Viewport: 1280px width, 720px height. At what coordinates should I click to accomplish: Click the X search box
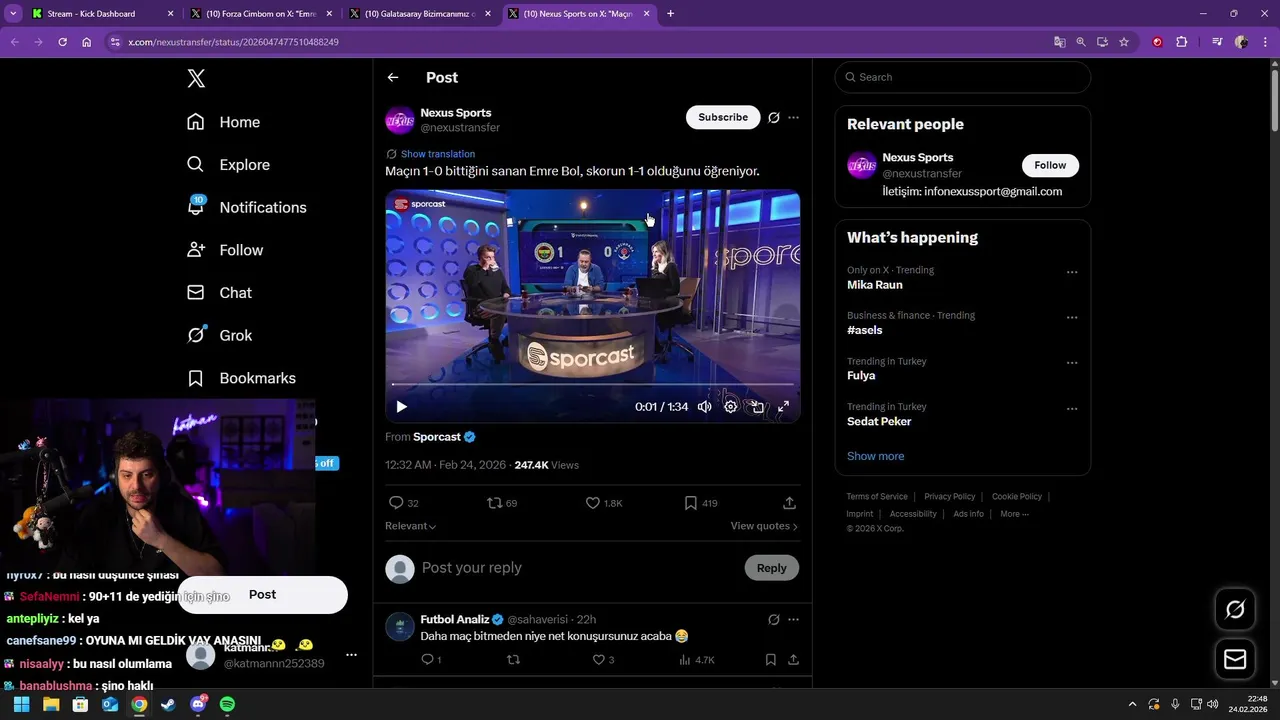tap(963, 77)
